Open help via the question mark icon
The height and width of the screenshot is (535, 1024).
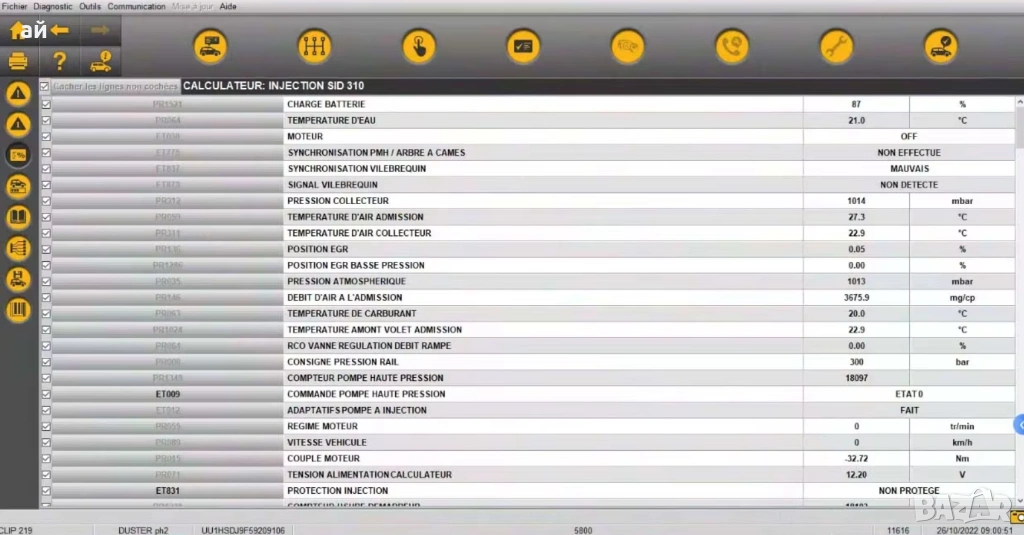click(x=59, y=62)
